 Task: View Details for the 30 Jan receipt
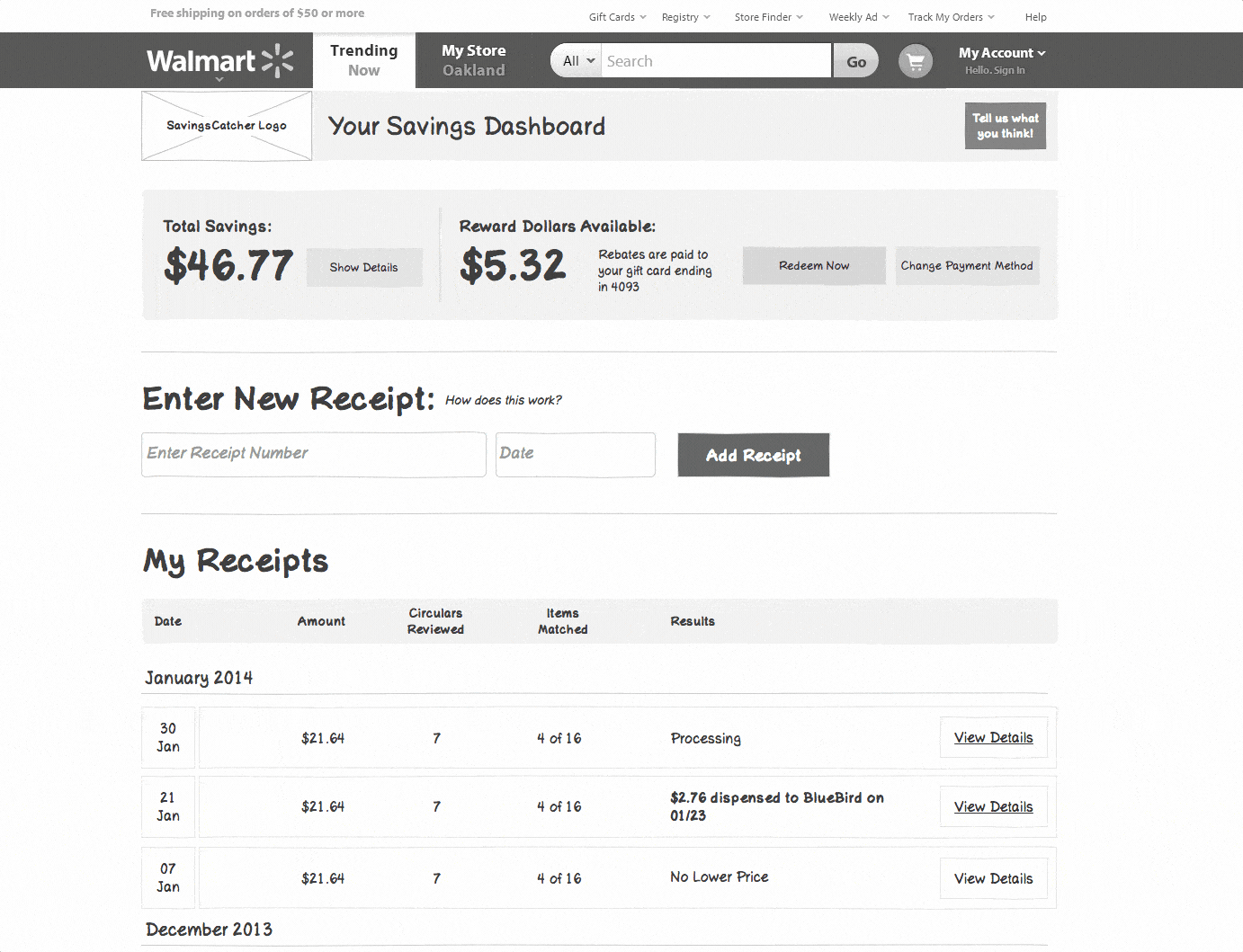click(994, 737)
